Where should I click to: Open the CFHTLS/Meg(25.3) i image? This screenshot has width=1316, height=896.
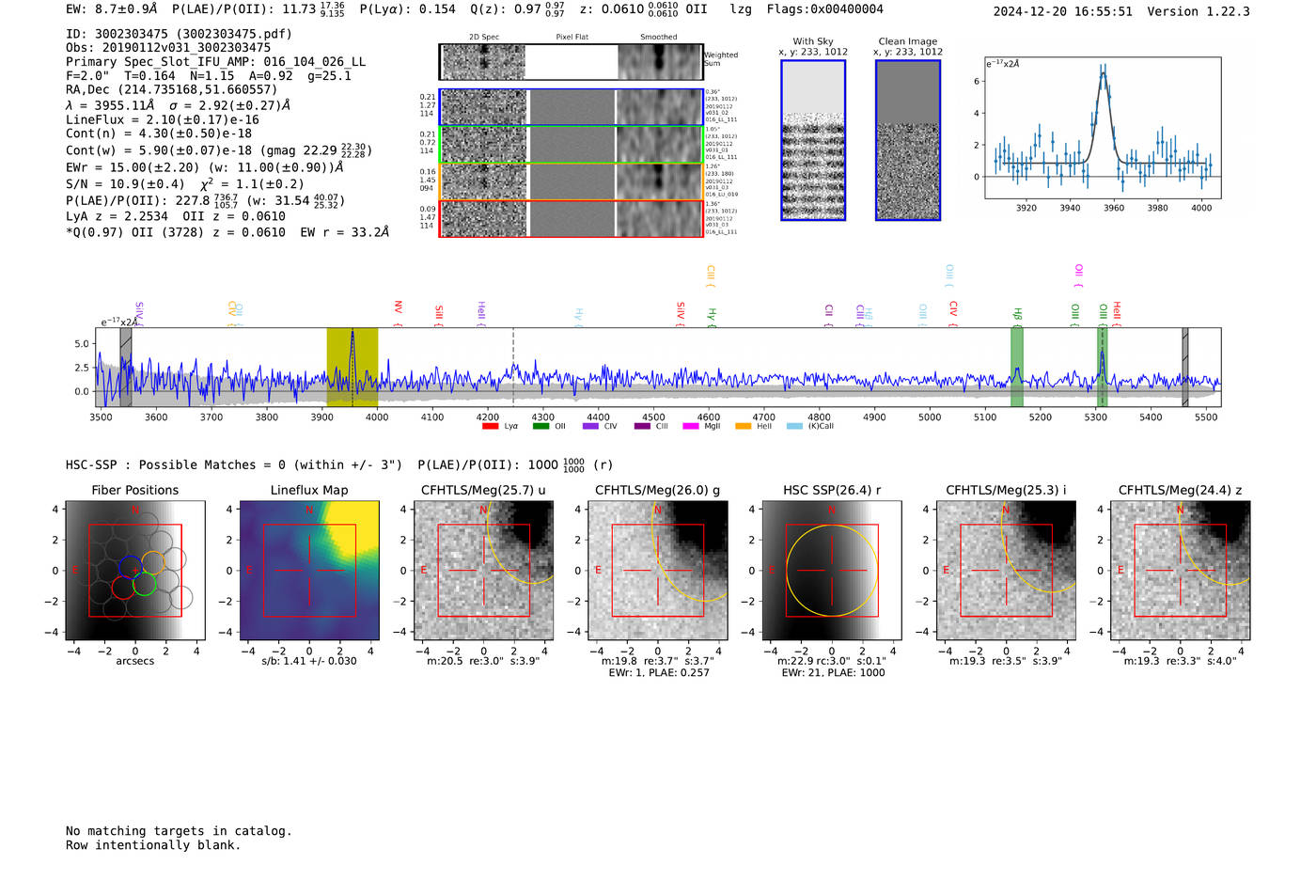point(1006,570)
